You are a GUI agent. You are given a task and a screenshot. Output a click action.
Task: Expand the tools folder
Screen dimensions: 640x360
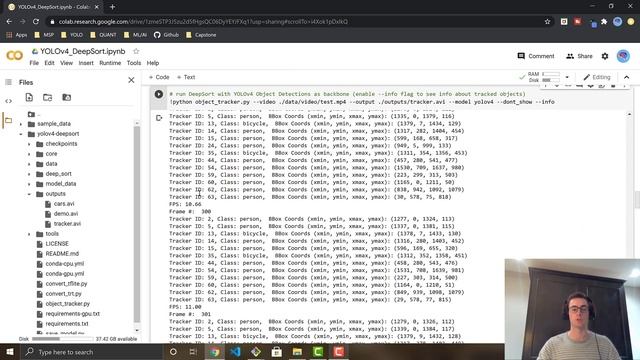click(29, 234)
